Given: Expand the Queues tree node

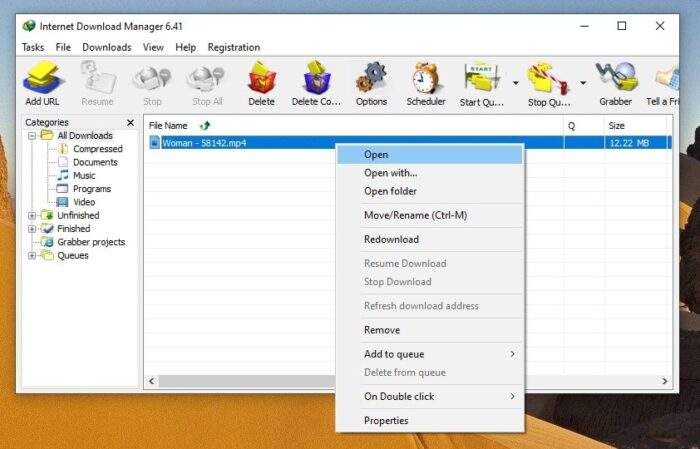Looking at the screenshot, I should tap(32, 256).
